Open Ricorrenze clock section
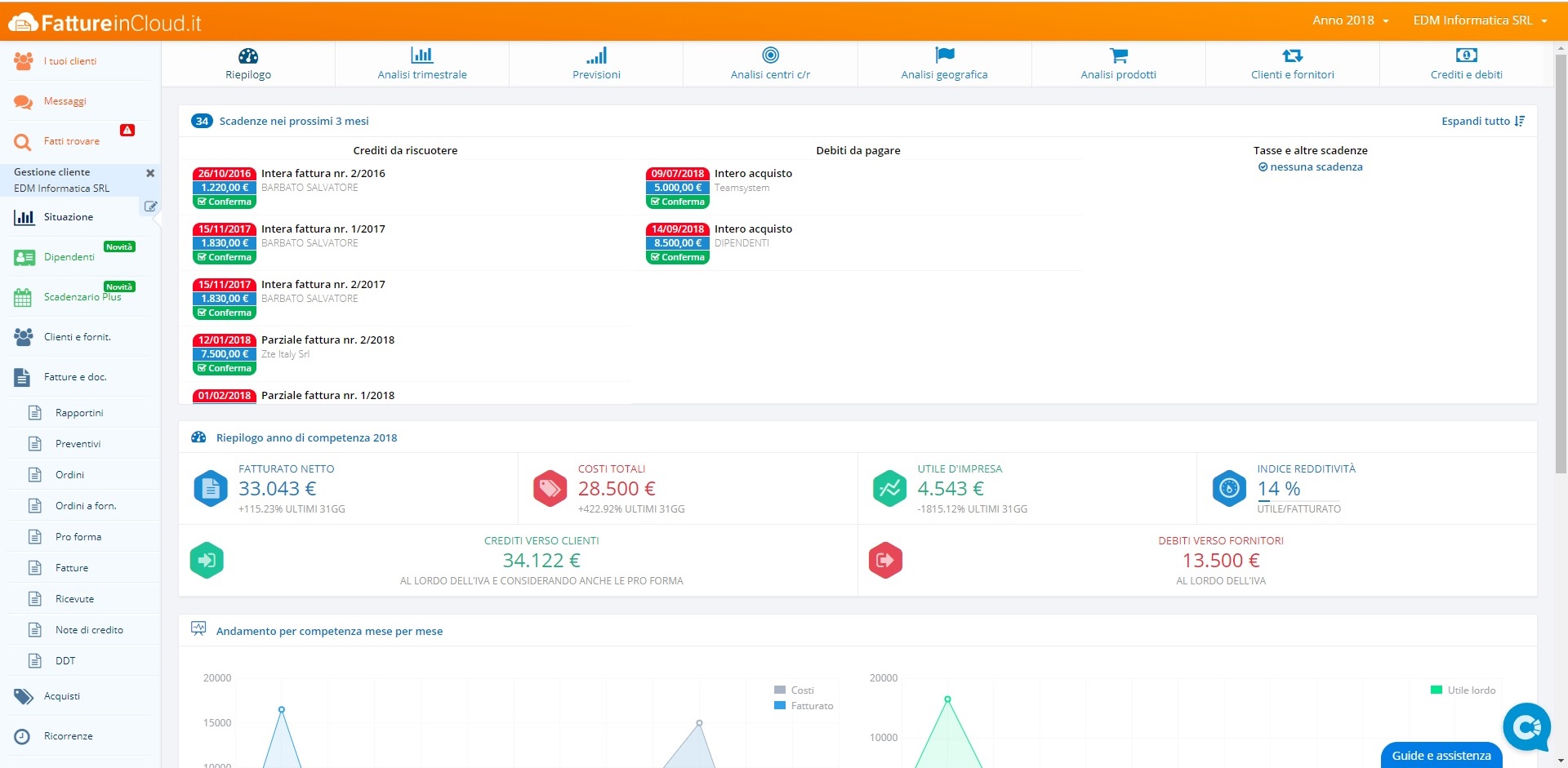The height and width of the screenshot is (768, 1568). tap(22, 736)
